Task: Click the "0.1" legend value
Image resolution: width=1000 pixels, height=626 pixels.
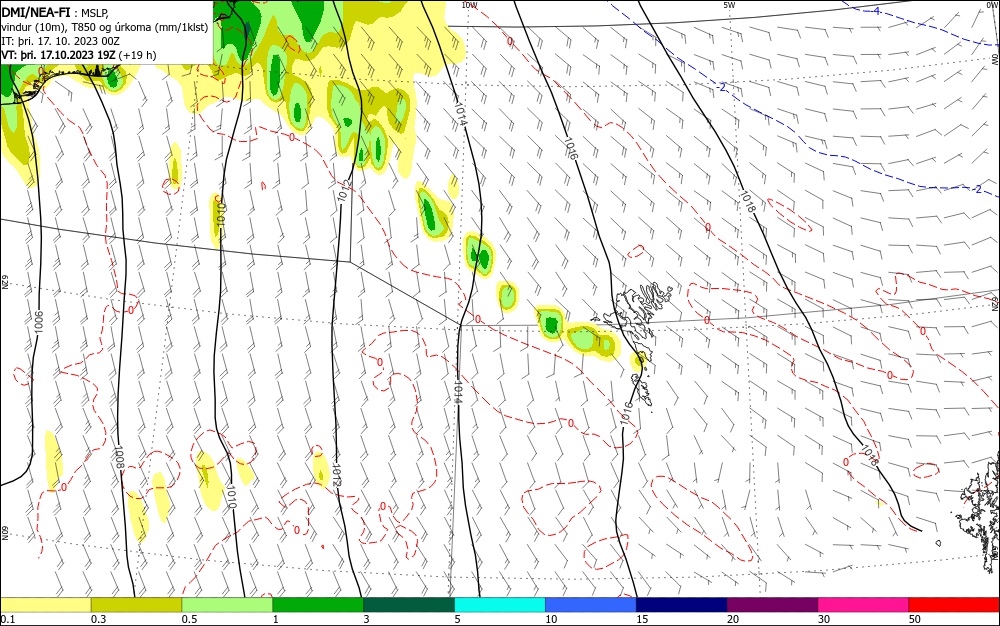Action: [8, 619]
